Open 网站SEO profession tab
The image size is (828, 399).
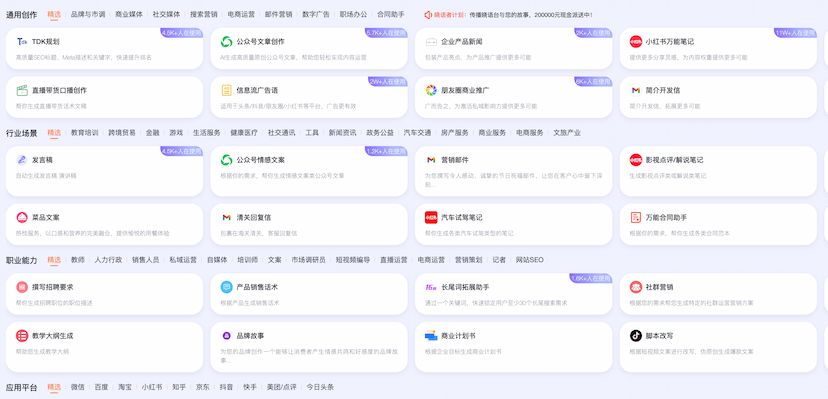click(x=529, y=260)
